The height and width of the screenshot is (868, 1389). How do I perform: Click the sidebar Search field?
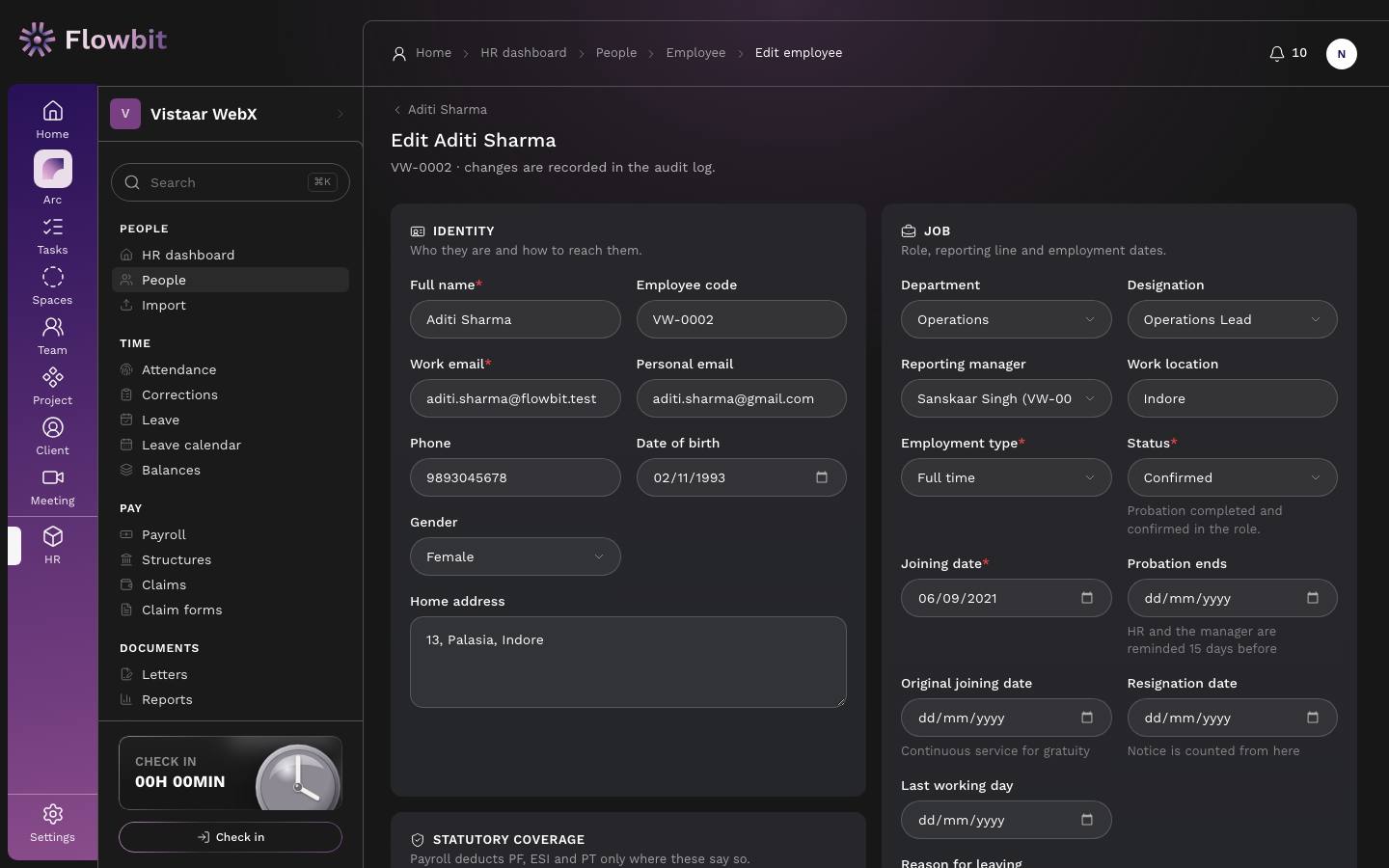click(x=231, y=182)
